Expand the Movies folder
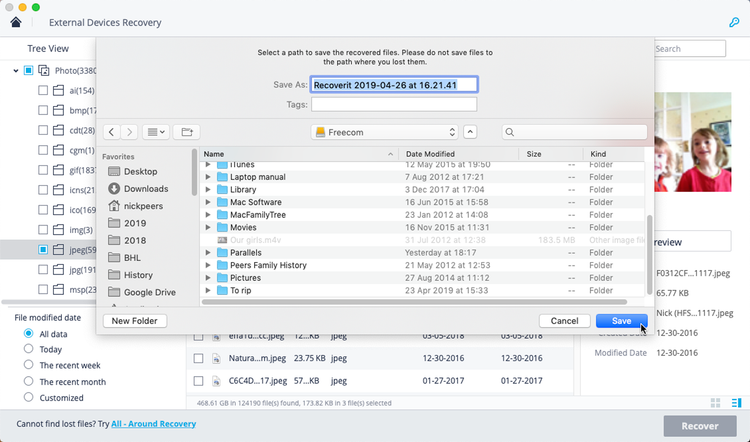 pyautogui.click(x=208, y=227)
